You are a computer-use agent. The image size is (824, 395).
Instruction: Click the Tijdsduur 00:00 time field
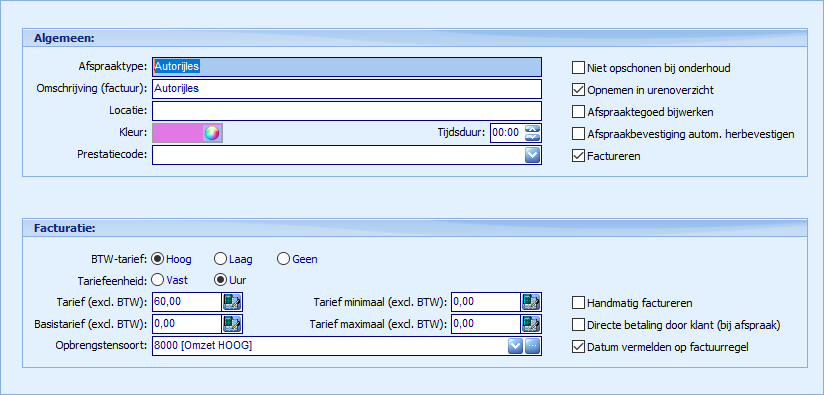point(508,133)
